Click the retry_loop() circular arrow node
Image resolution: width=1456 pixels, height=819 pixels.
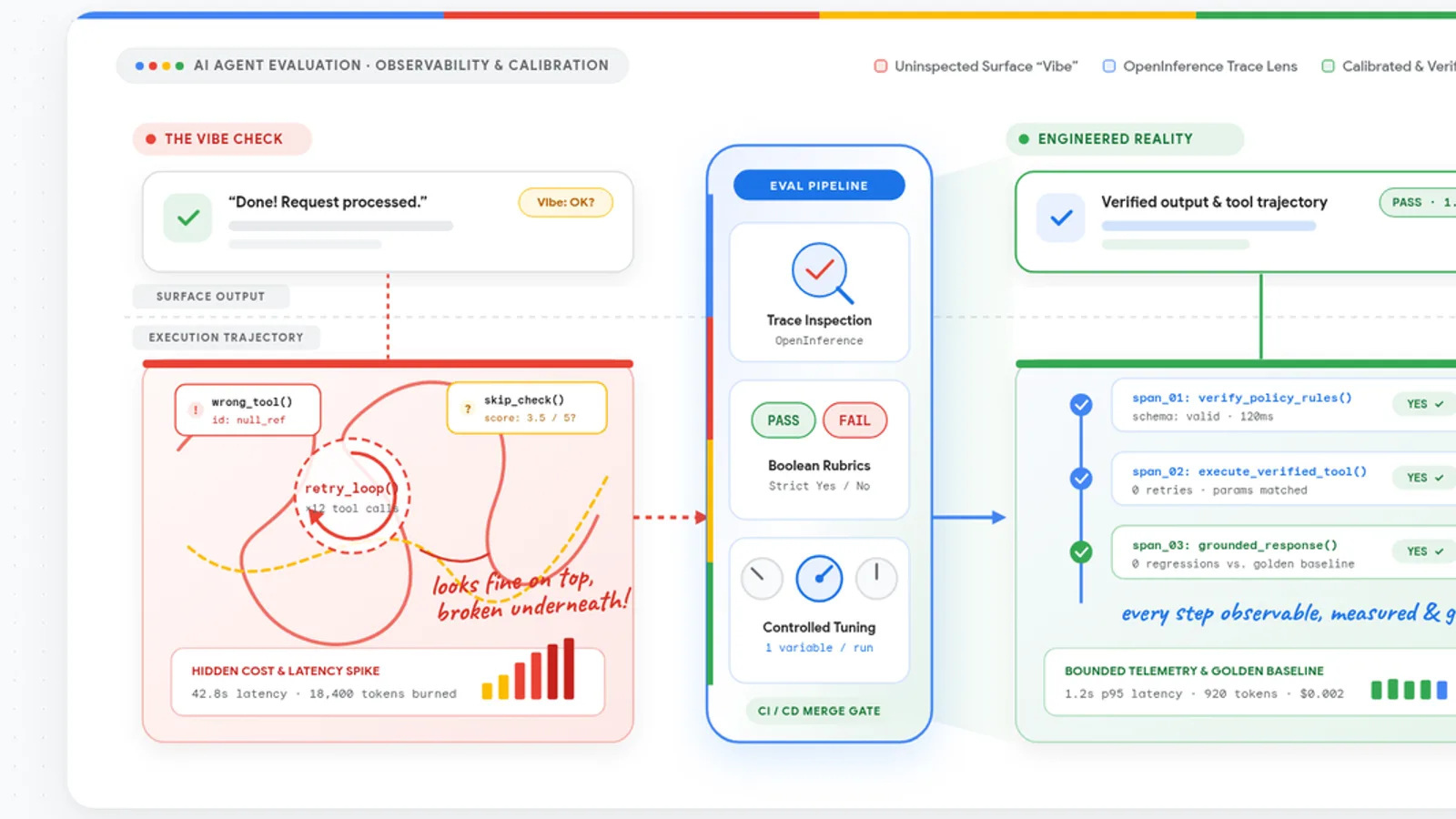click(351, 496)
